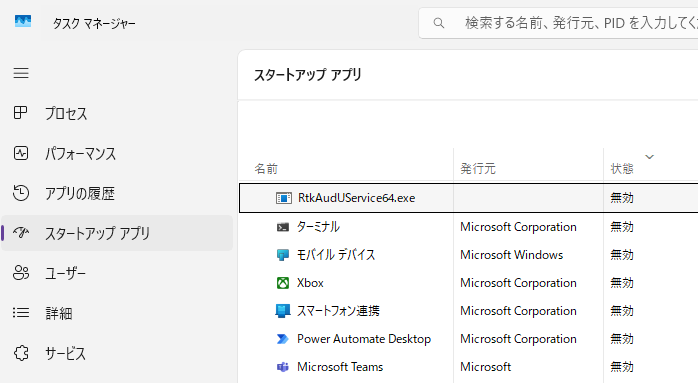Toggle the hamburger navigation menu
The height and width of the screenshot is (383, 698).
tap(21, 73)
